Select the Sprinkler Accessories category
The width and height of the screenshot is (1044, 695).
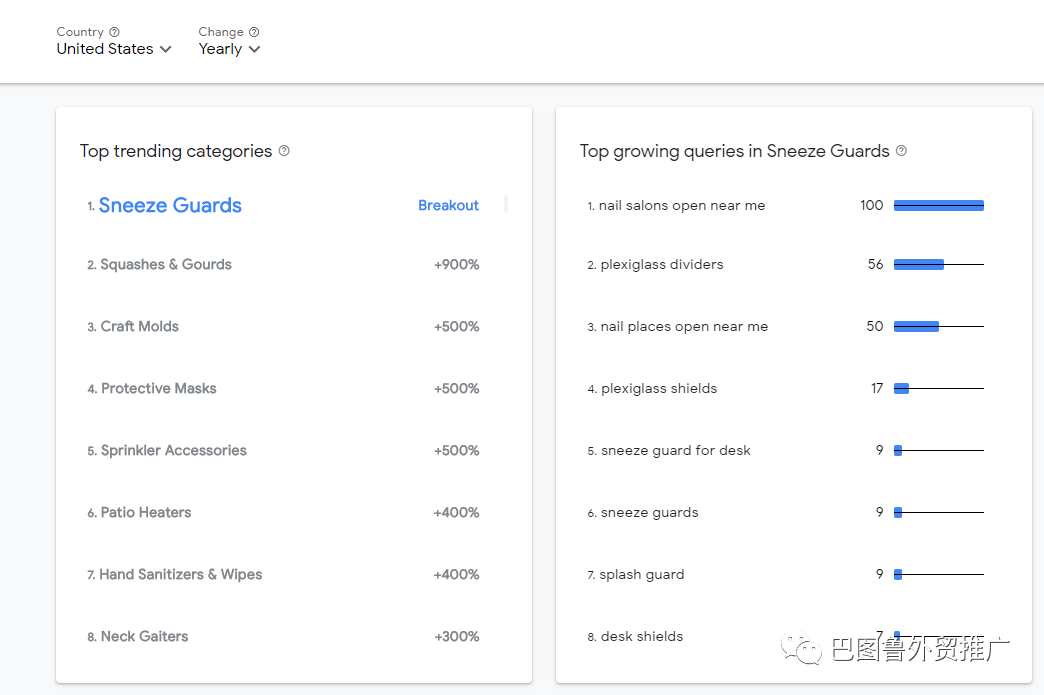173,451
